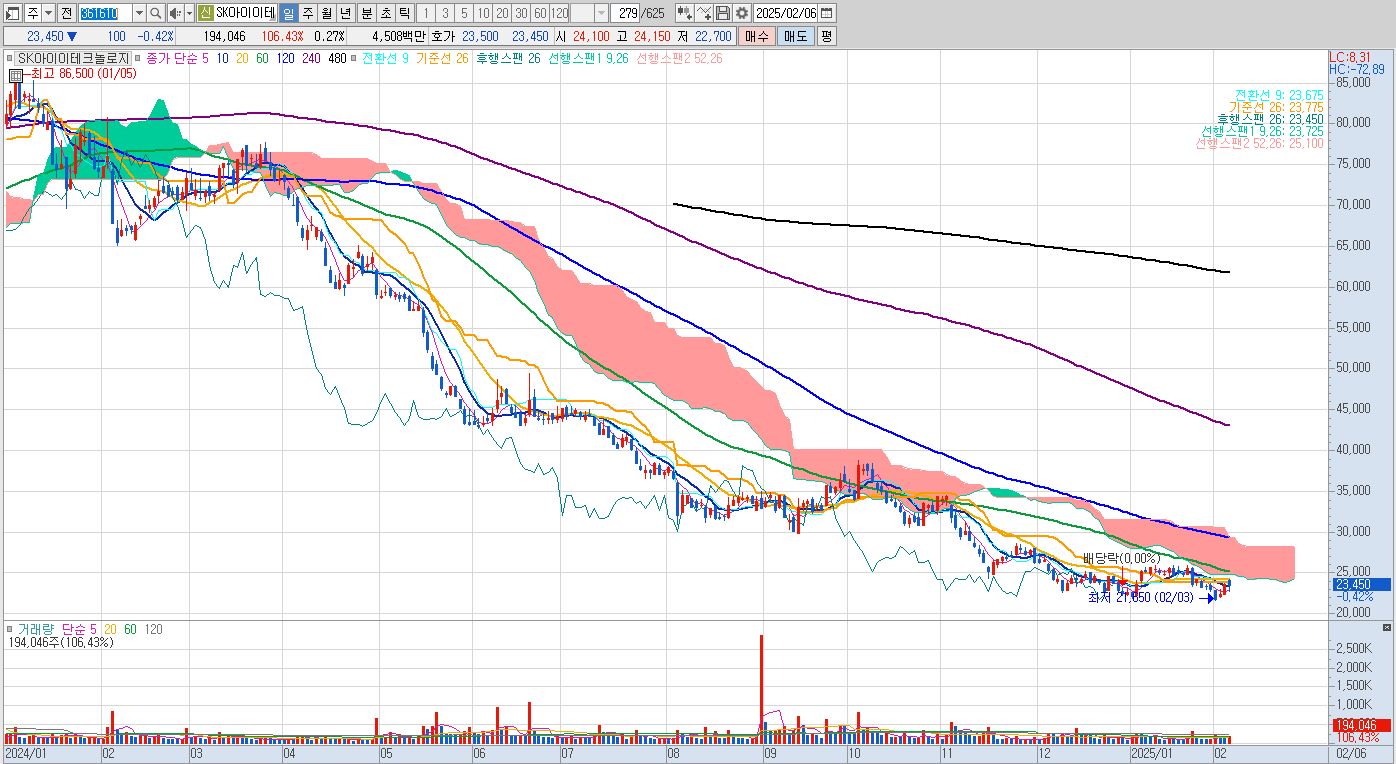Click the green 신 badge icon
The height and width of the screenshot is (764, 1396).
click(x=205, y=13)
